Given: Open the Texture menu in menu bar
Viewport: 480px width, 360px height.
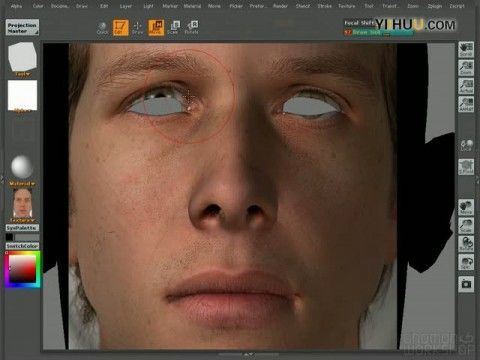Looking at the screenshot, I should 347,6.
